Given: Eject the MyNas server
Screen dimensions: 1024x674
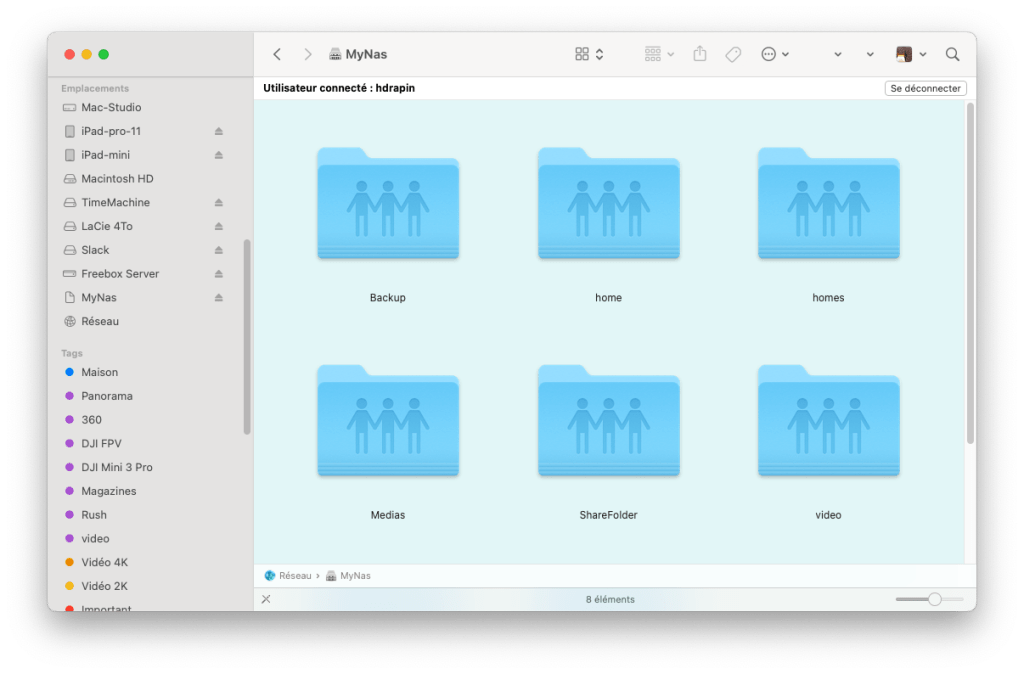Looking at the screenshot, I should coord(219,298).
